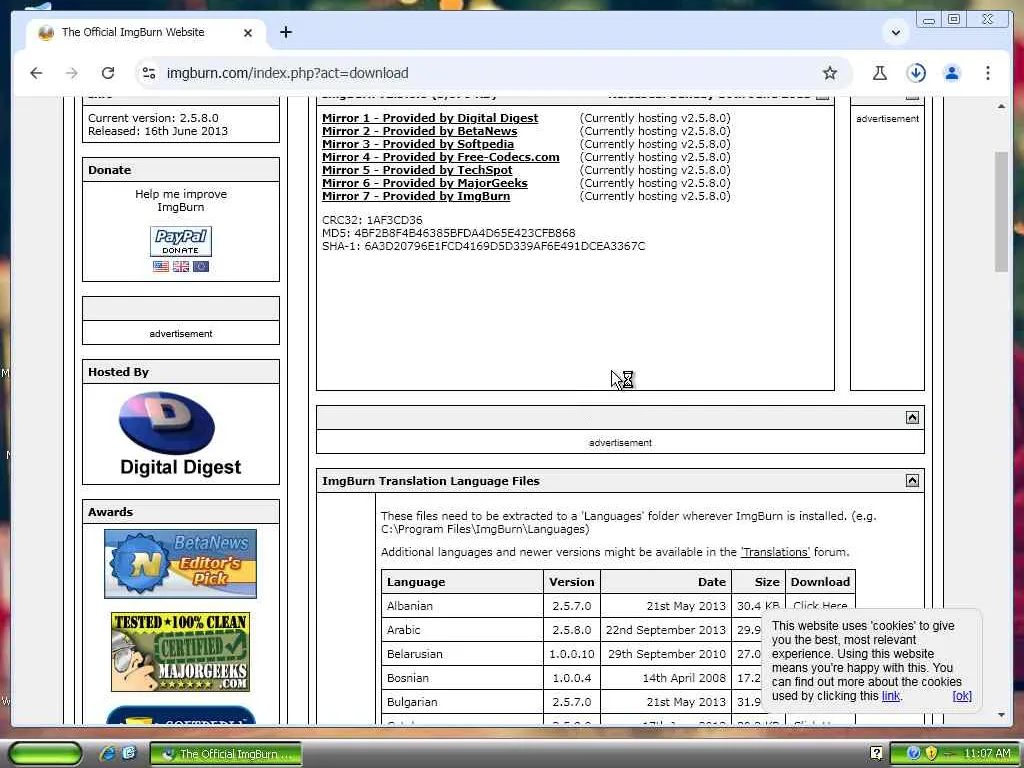
Task: Click the Download column header
Action: click(x=820, y=583)
